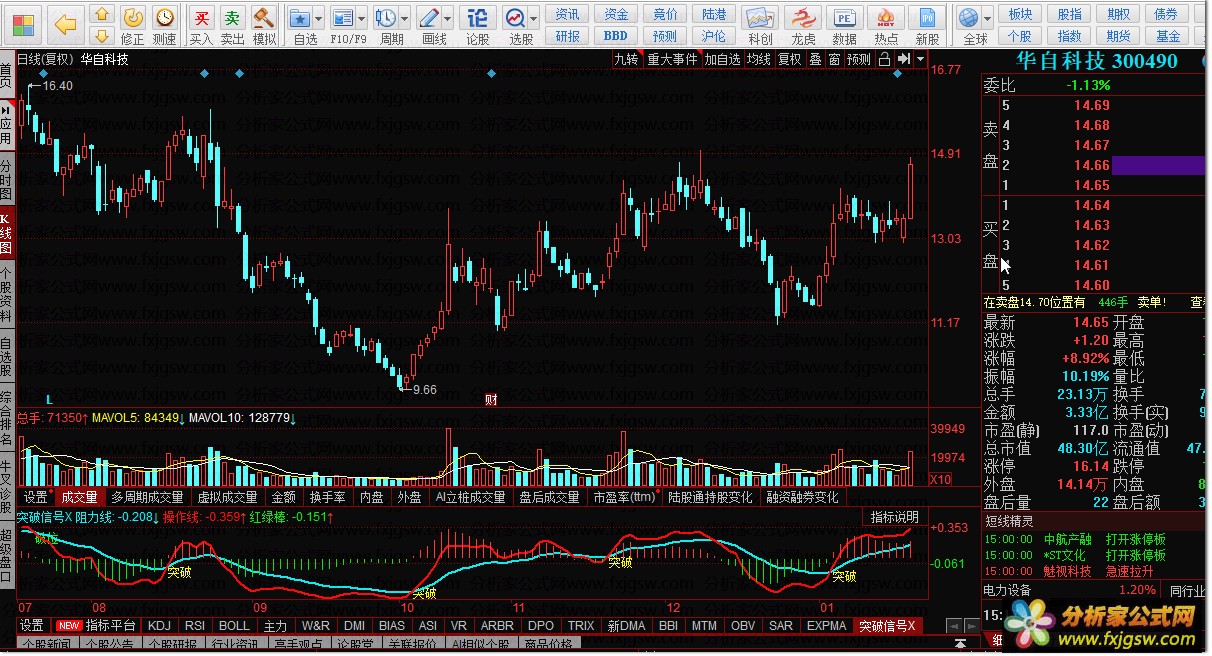Toggle the 九转 indicator
This screenshot has height=656, width=1212.
[x=626, y=59]
